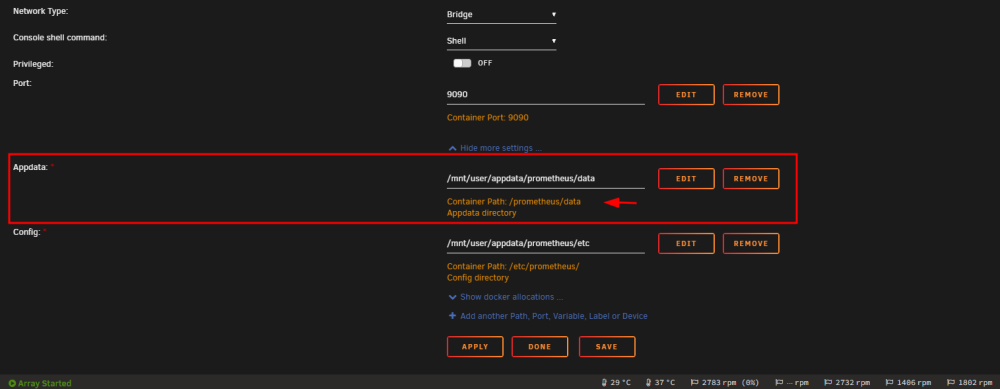This screenshot has width=1000, height=389.
Task: Click the plus icon beside Add another Path
Action: point(452,316)
